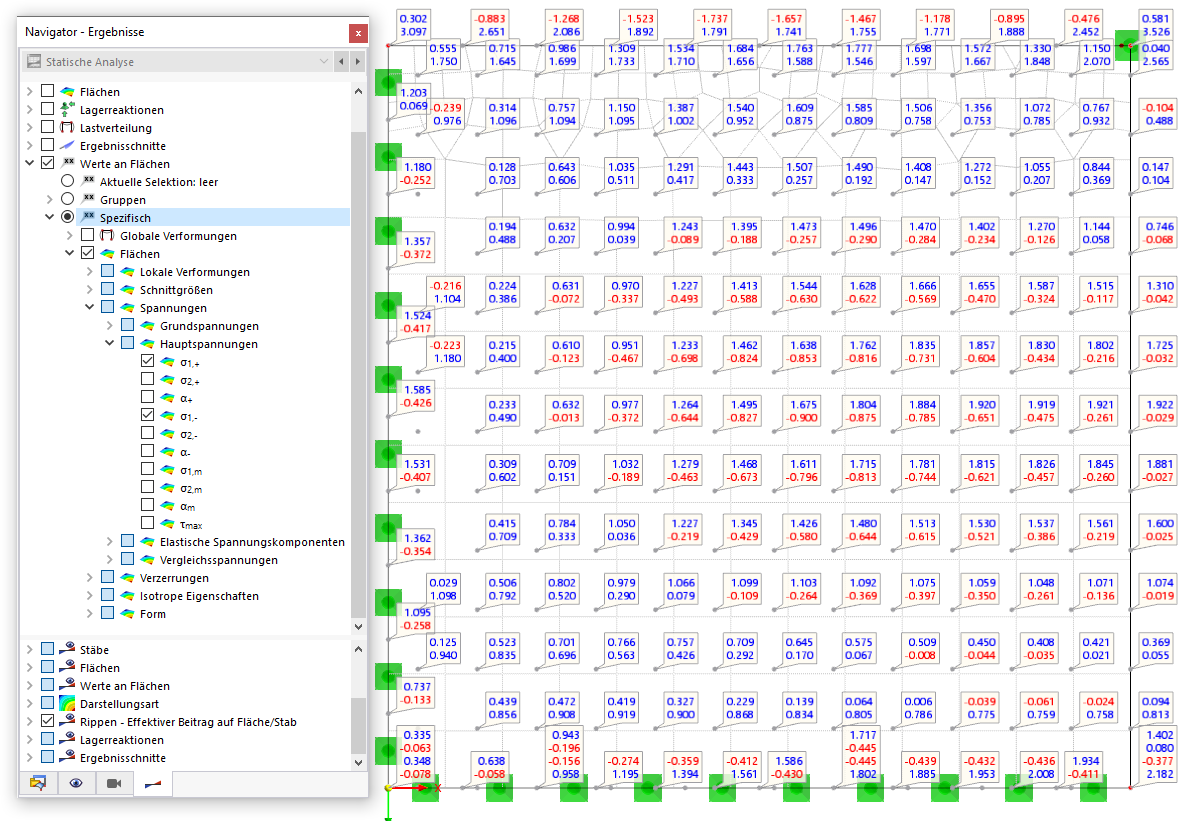Click the Verzerrungen icon
Viewport: 1178px width, 821px height.
128,578
